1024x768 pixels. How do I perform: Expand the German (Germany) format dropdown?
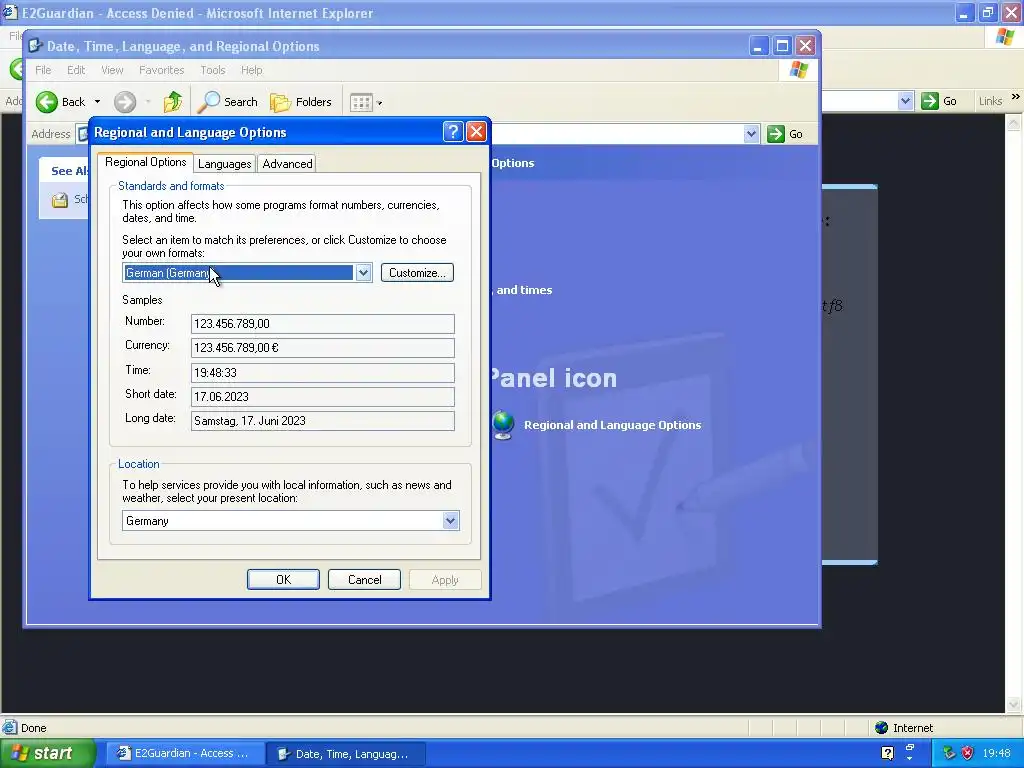pyautogui.click(x=363, y=273)
